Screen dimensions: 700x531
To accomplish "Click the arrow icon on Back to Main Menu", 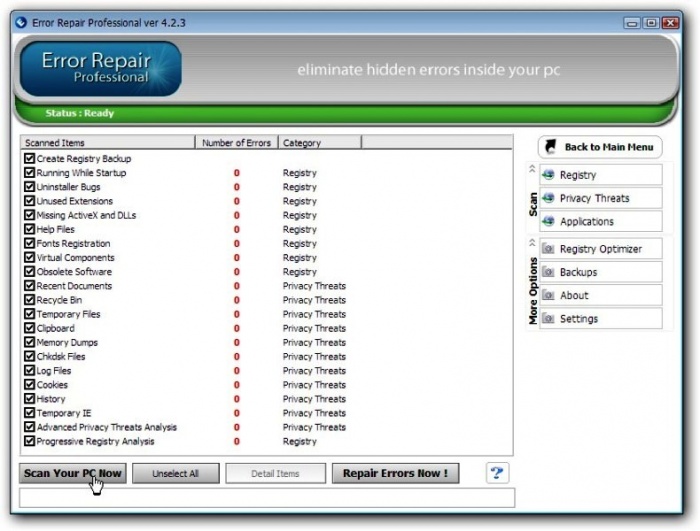I will click(x=551, y=146).
